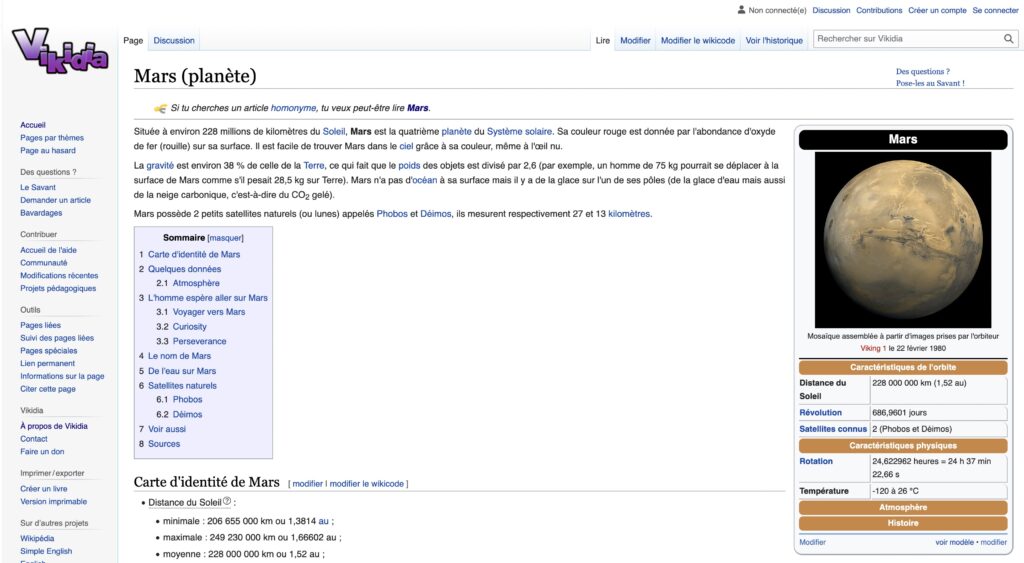Image resolution: width=1024 pixels, height=563 pixels.
Task: Open the Se connecter link
Action: point(995,10)
